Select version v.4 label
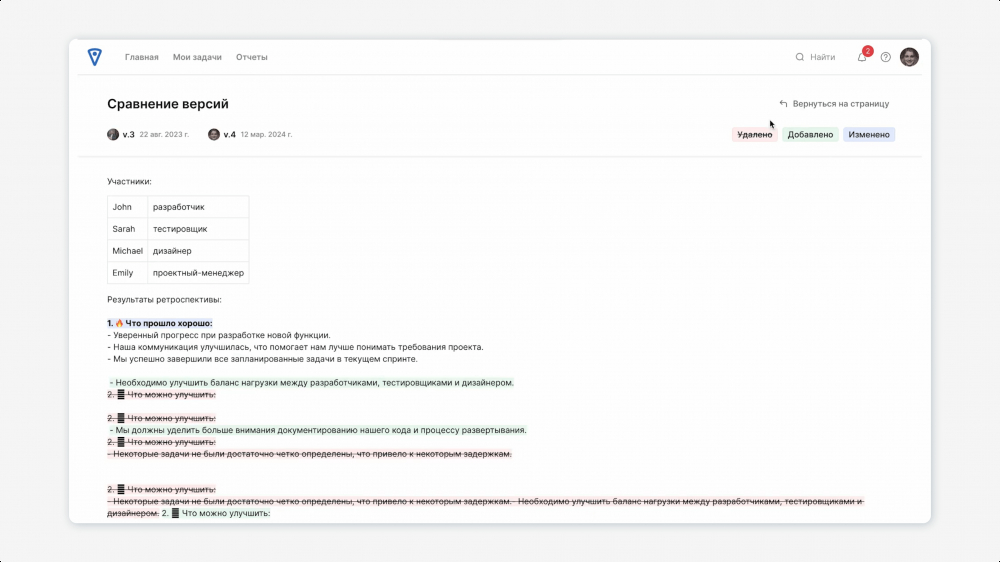Image resolution: width=1000 pixels, height=562 pixels. (x=230, y=134)
